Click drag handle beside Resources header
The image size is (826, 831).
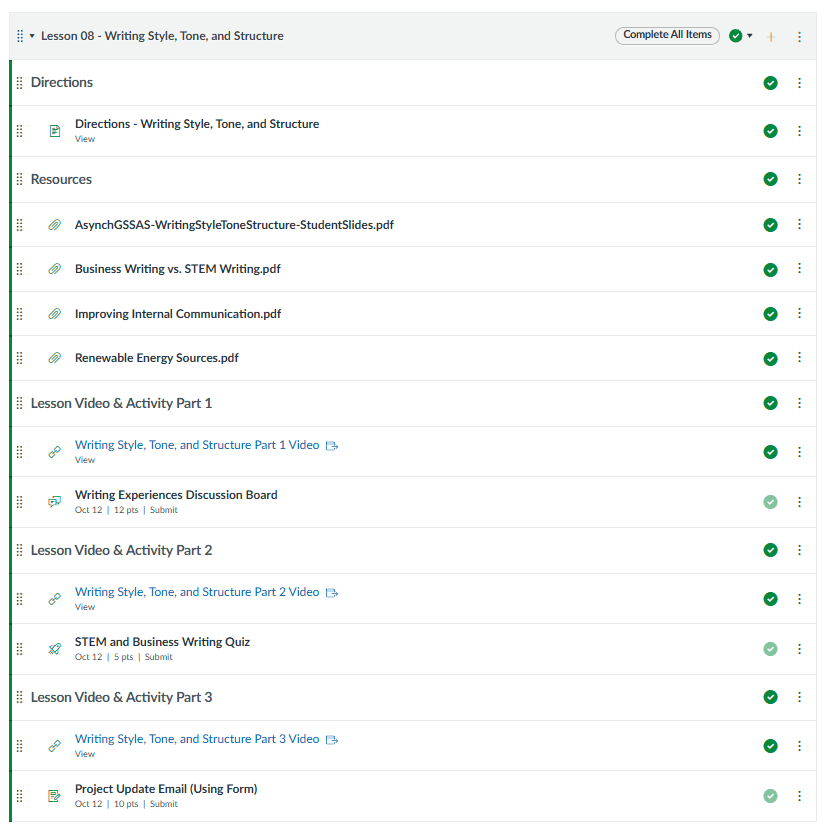pos(20,179)
